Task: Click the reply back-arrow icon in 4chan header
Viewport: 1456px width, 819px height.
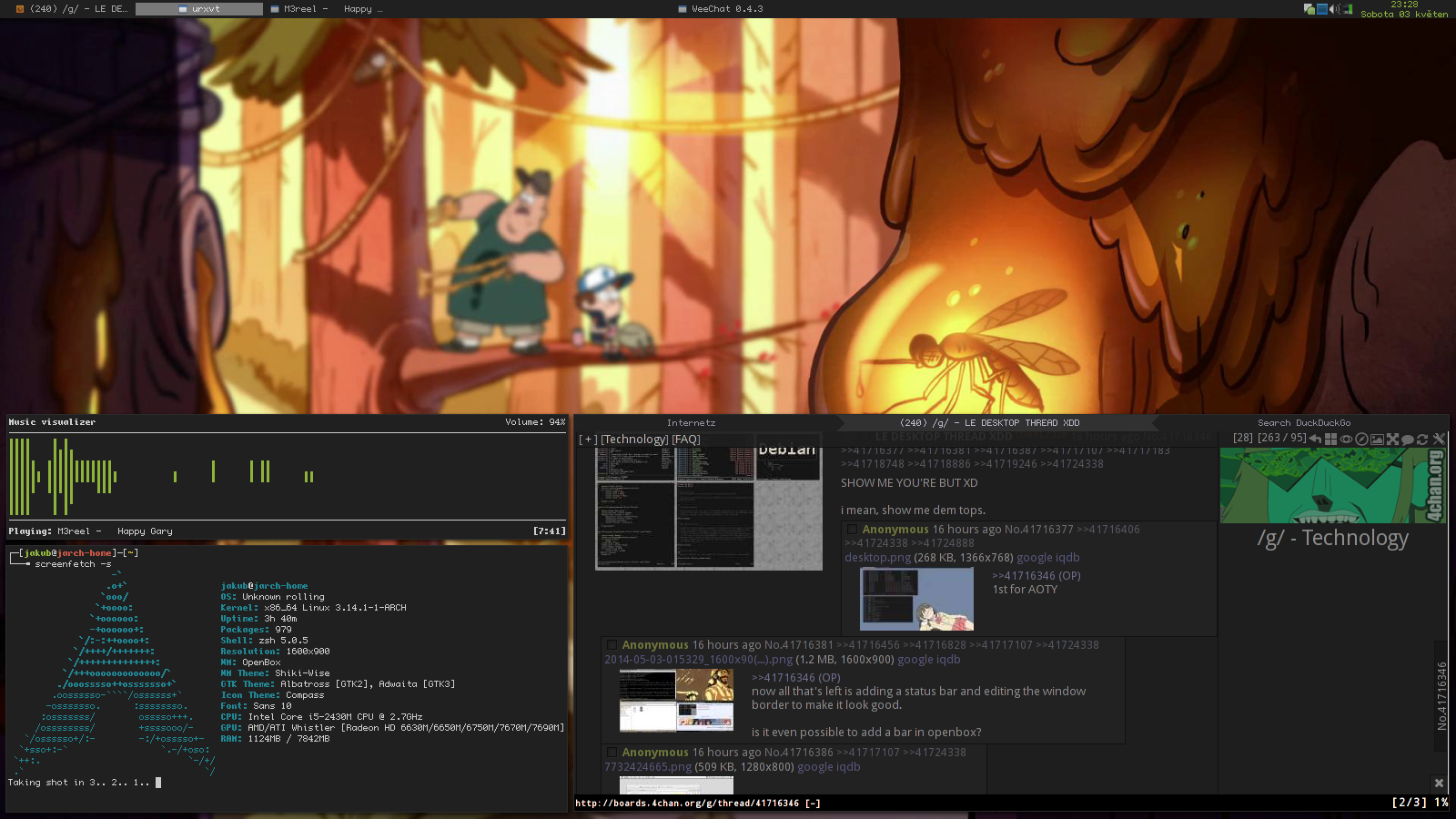Action: point(1315,439)
